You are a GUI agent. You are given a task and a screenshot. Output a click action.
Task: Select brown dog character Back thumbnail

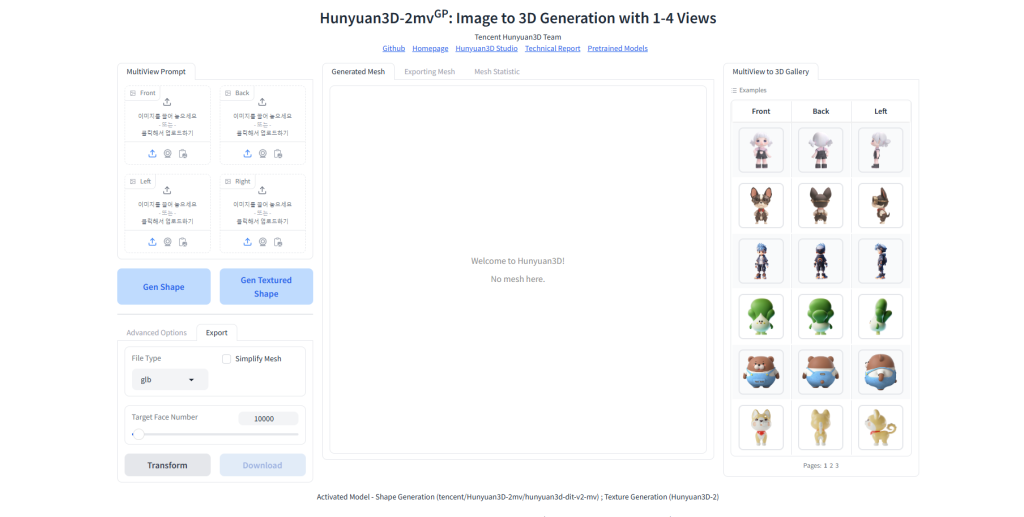pos(821,206)
